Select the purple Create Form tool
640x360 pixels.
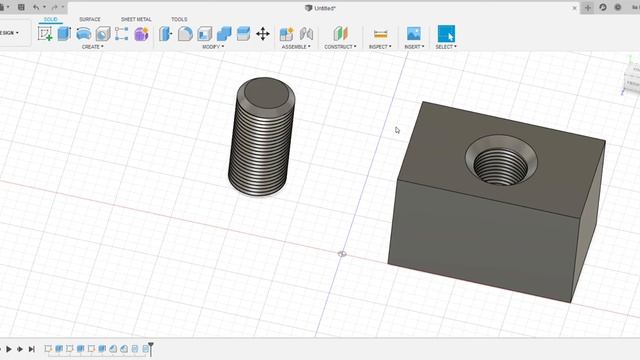(141, 34)
